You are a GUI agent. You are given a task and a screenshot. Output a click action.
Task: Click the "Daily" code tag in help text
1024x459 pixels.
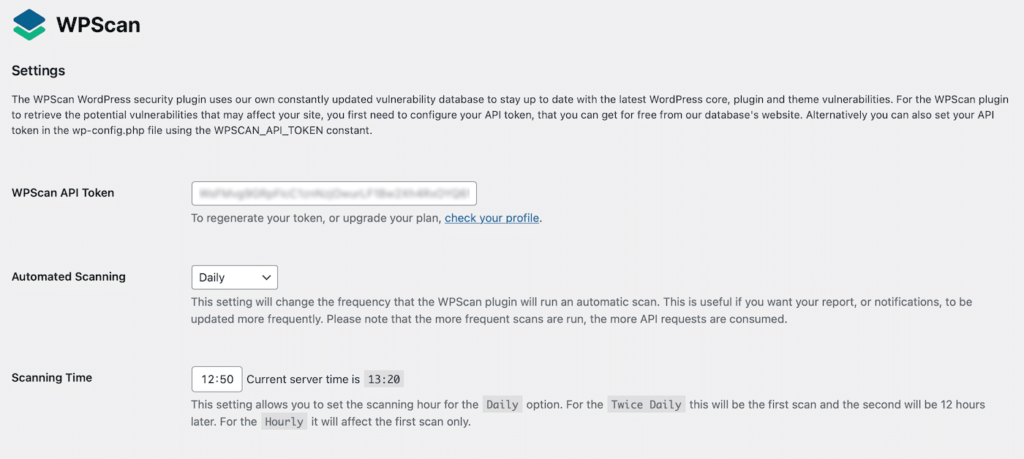pos(502,405)
